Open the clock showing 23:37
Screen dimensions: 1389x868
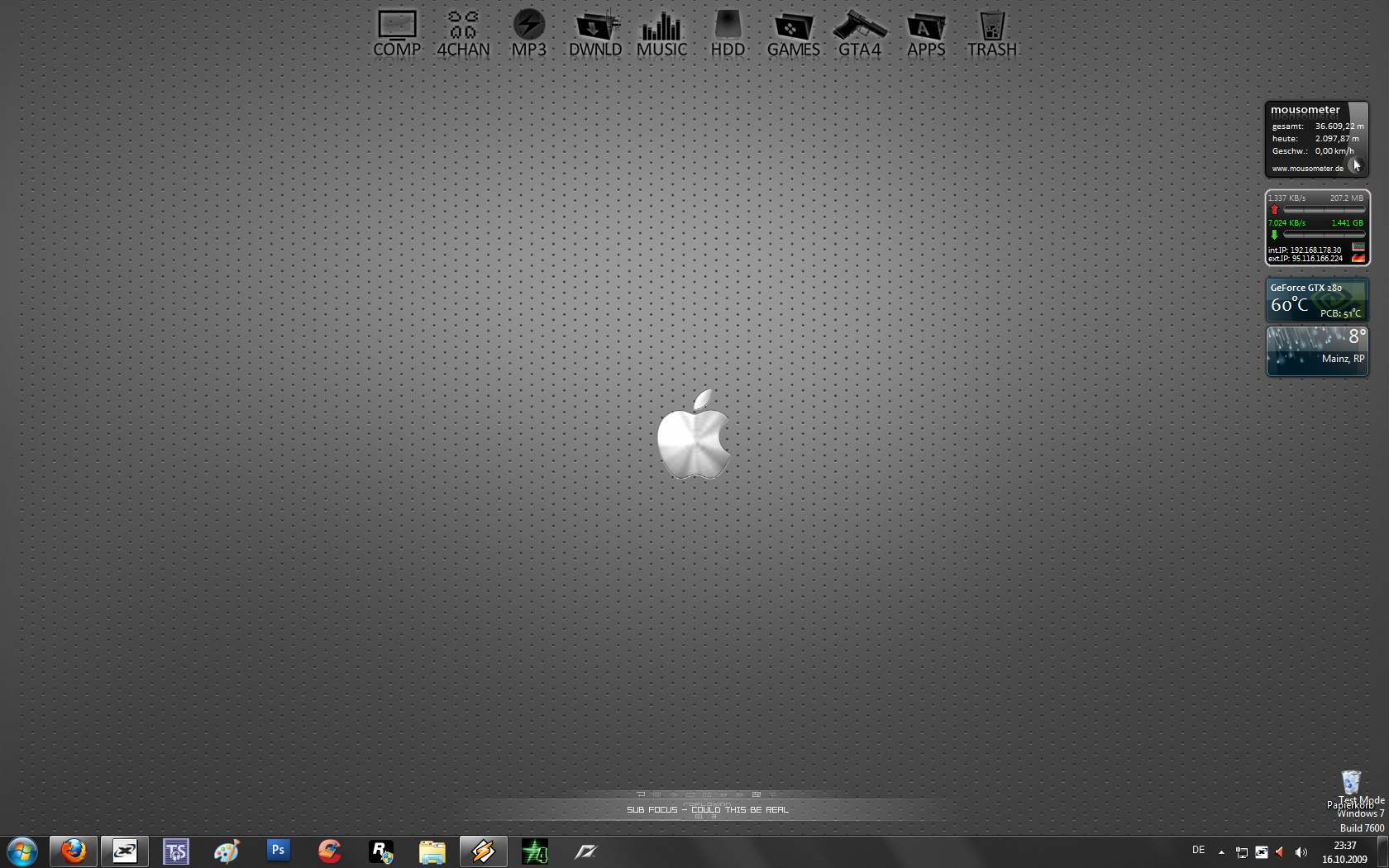pyautogui.click(x=1344, y=852)
